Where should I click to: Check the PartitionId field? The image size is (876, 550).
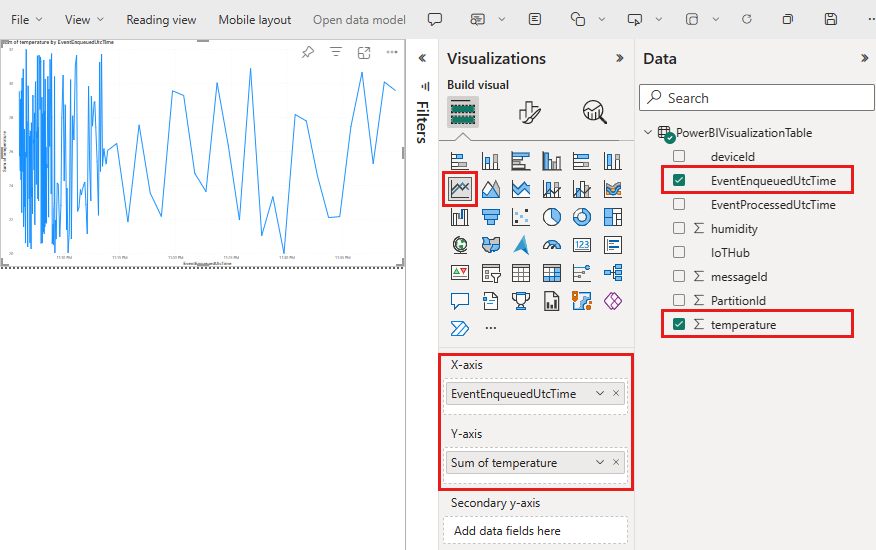tap(679, 300)
